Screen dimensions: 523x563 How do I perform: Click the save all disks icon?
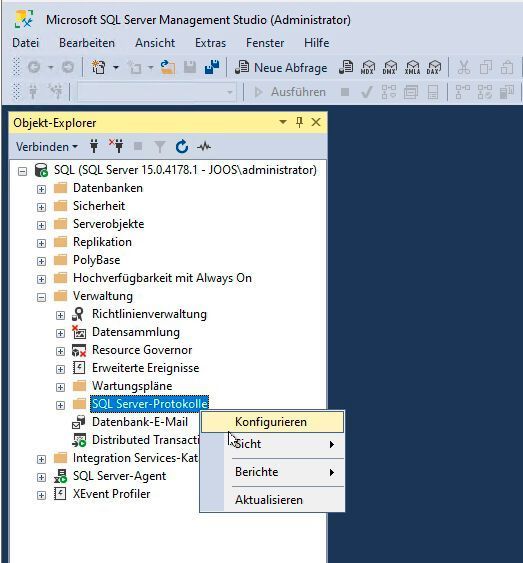[x=212, y=67]
